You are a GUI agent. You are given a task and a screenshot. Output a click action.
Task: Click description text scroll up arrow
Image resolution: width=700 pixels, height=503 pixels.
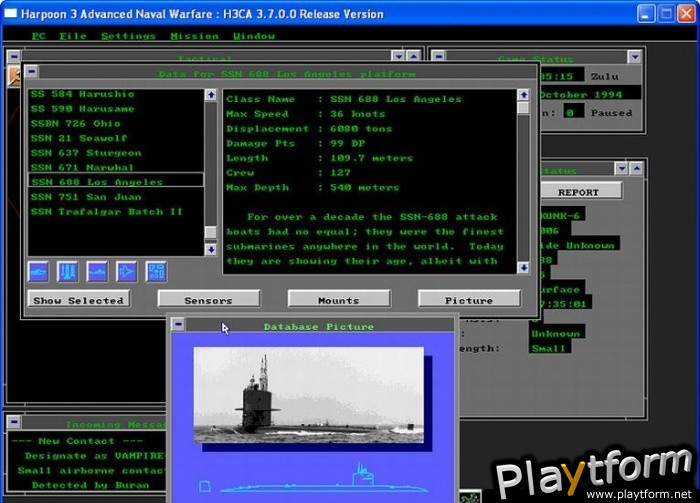click(524, 95)
